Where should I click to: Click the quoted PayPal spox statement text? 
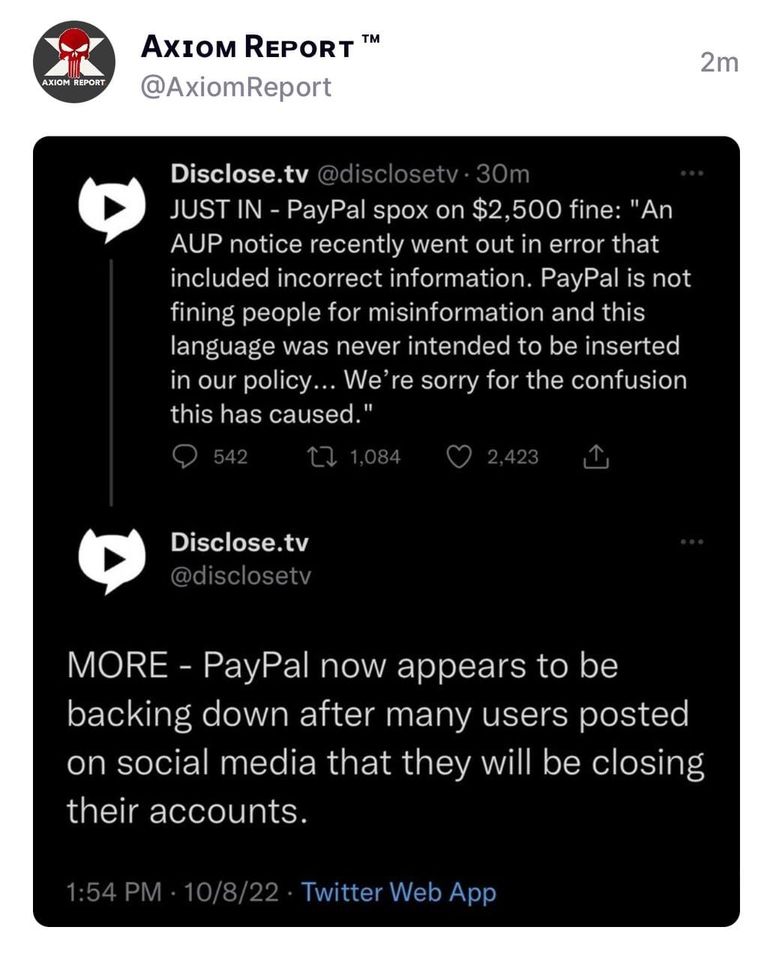coord(430,312)
